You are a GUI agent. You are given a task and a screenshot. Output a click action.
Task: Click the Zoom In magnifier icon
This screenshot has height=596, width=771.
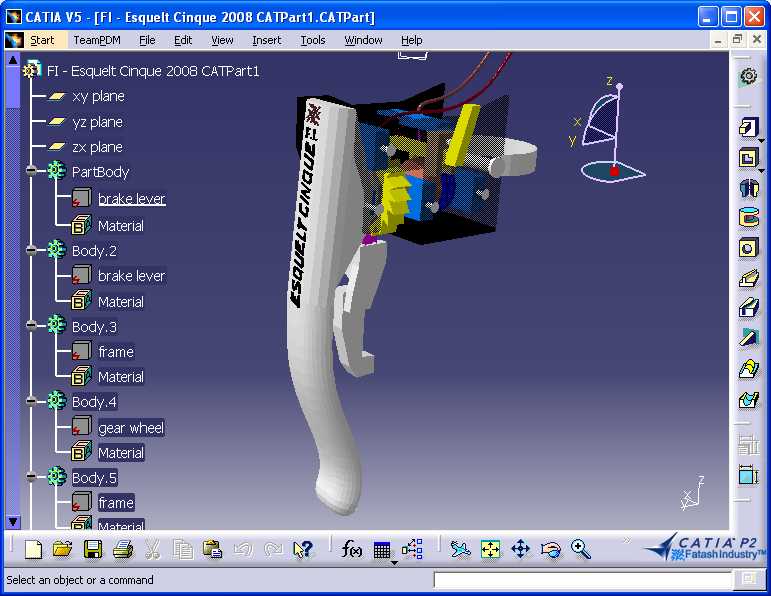(581, 549)
